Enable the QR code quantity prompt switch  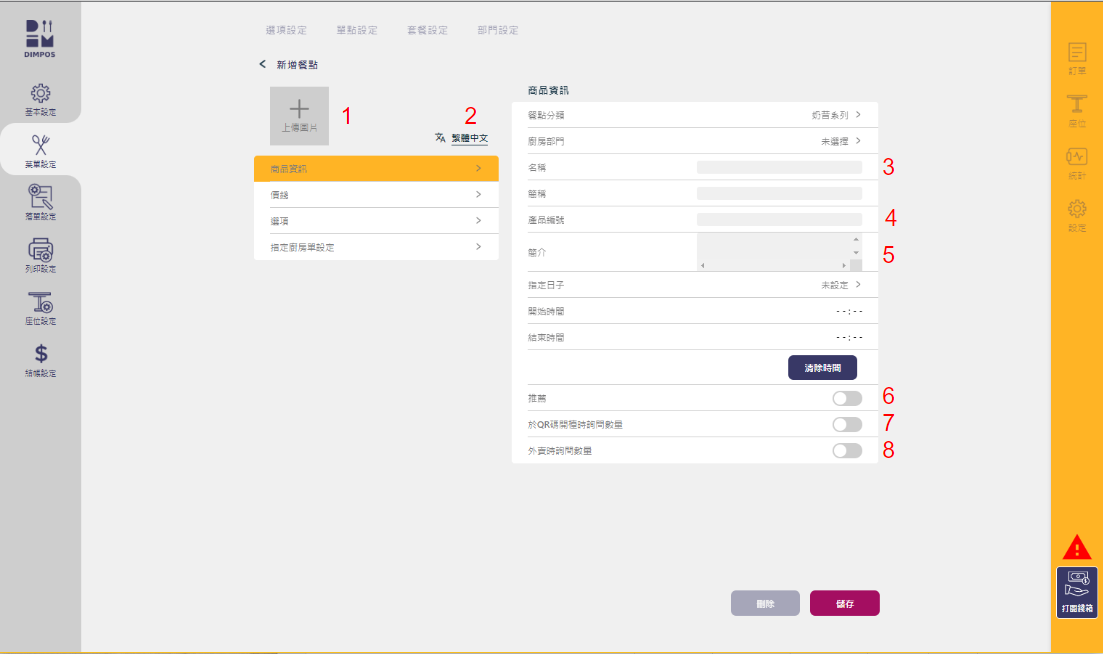tap(846, 424)
